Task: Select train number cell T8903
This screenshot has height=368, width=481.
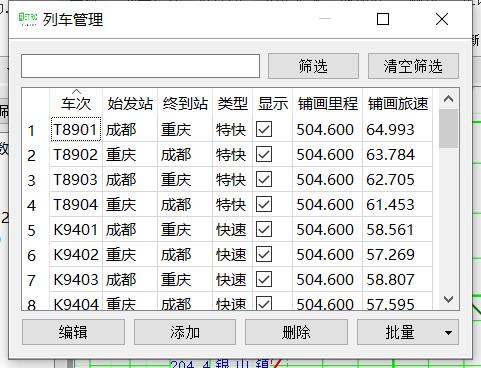Action: point(76,179)
